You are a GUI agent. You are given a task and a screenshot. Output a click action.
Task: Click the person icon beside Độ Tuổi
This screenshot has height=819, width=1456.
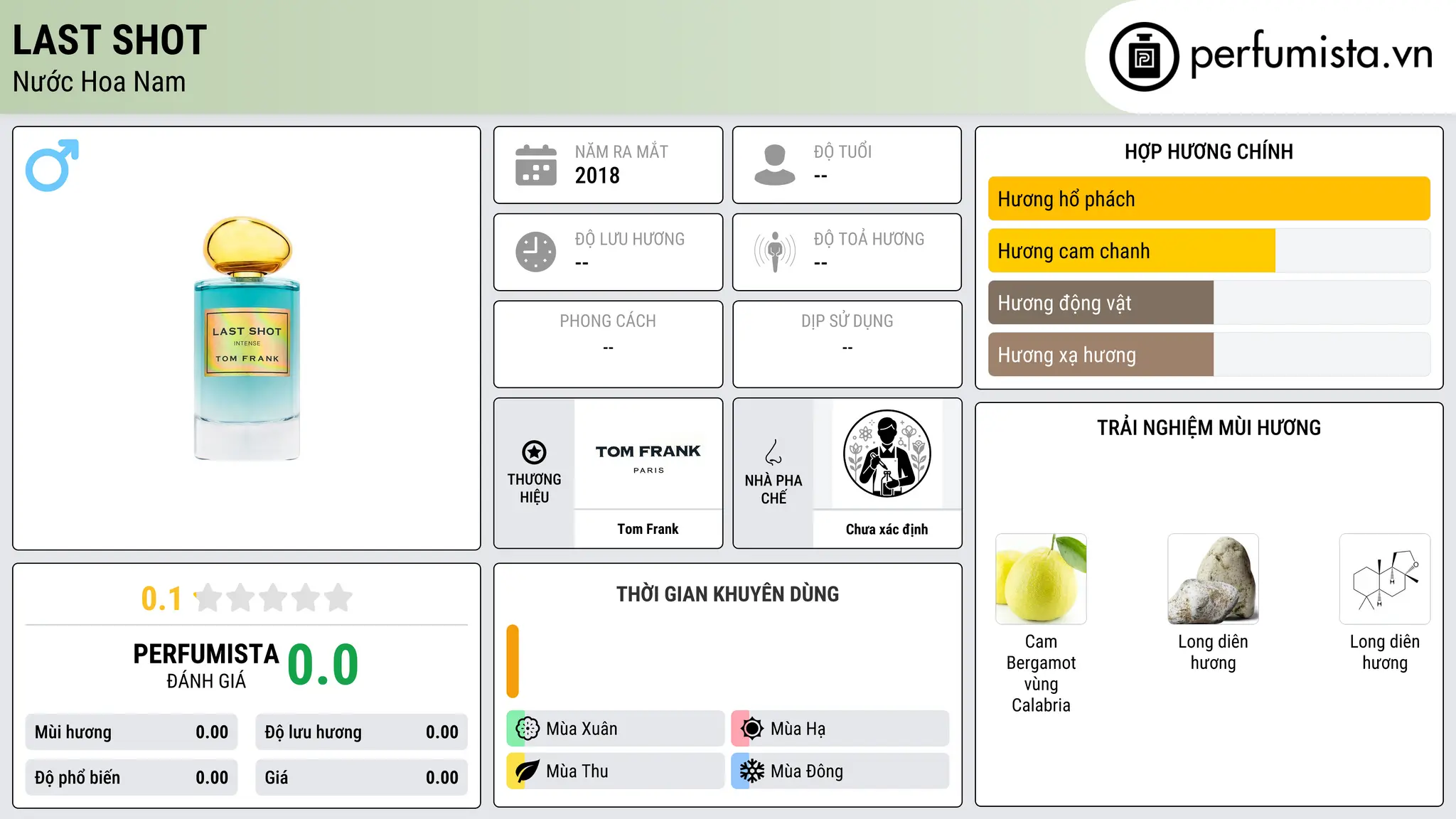tap(775, 165)
